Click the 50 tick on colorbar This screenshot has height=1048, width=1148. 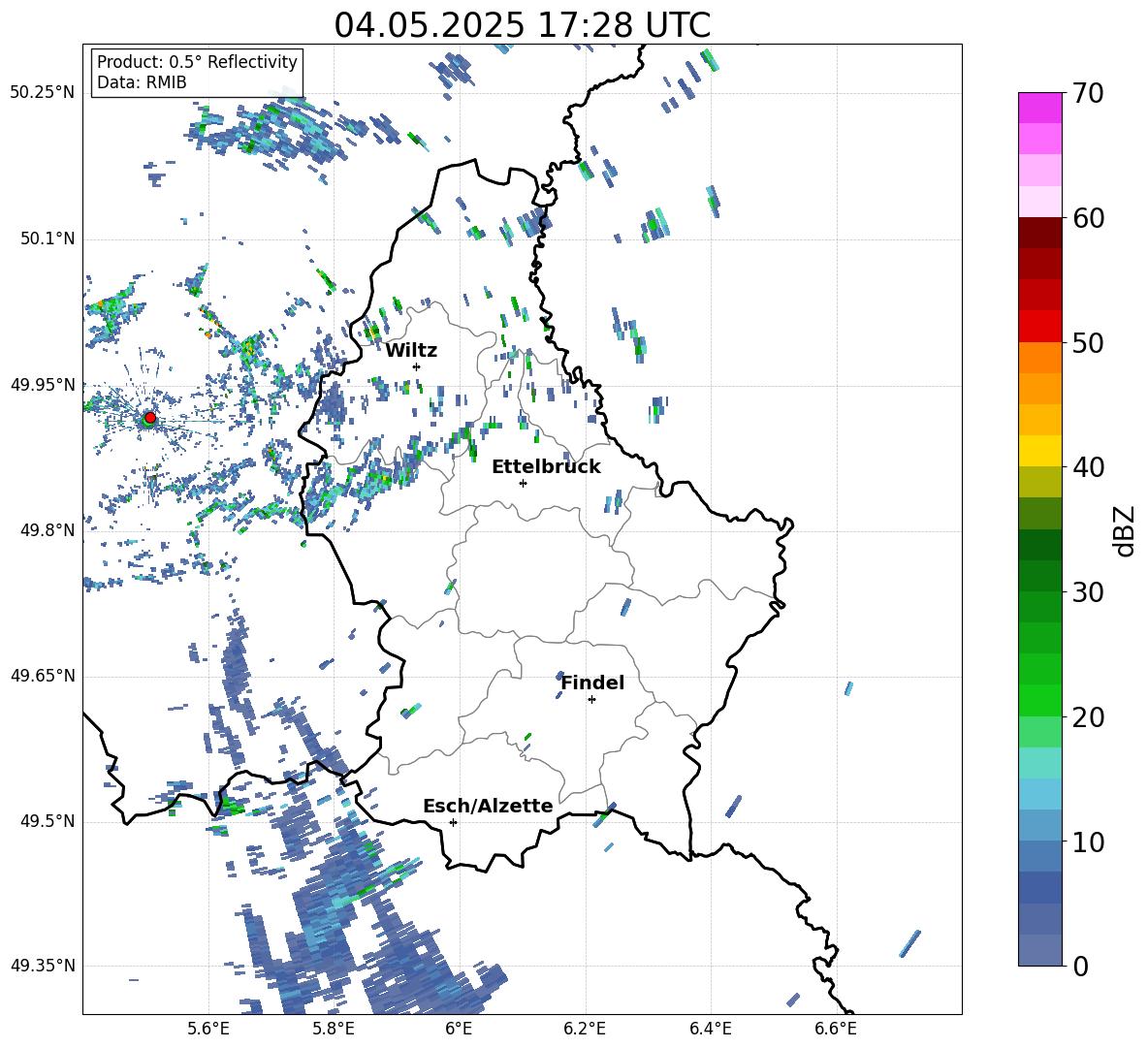[x=1087, y=343]
